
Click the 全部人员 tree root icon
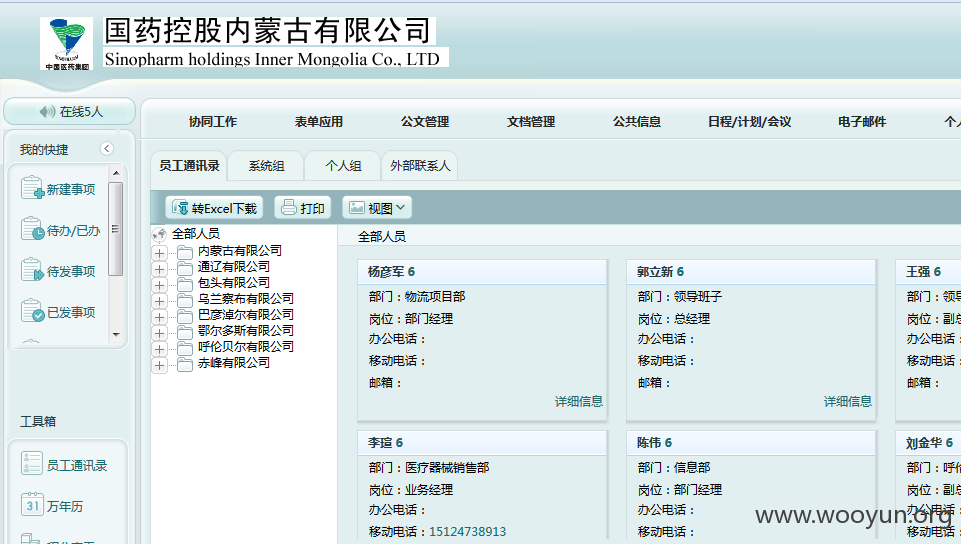[159, 234]
